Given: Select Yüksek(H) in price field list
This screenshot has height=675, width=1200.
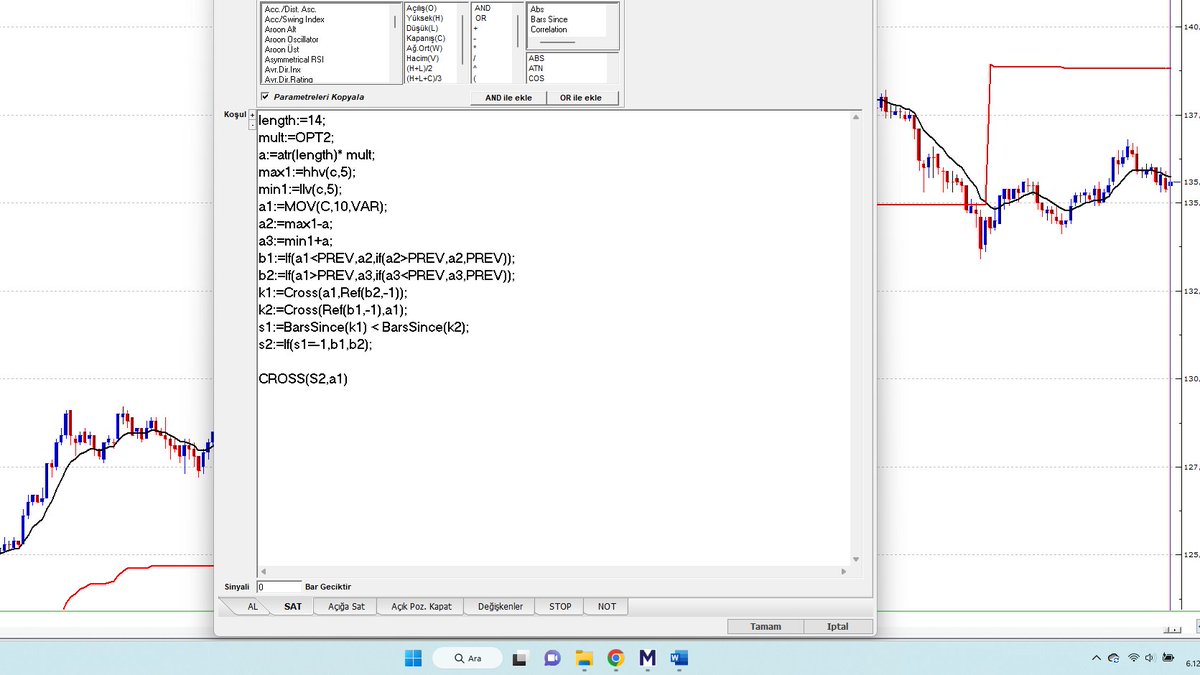Looking at the screenshot, I should point(424,18).
